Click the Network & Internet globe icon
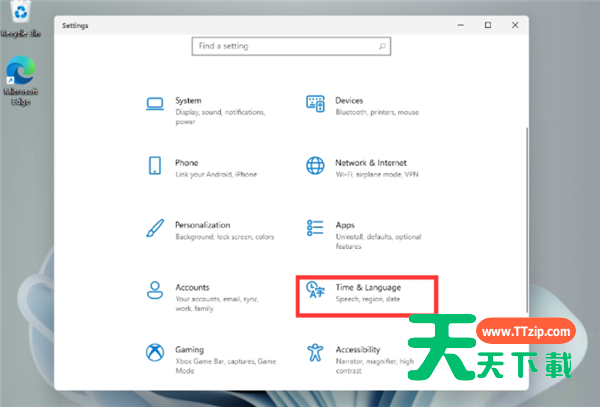The image size is (600, 407). [315, 165]
